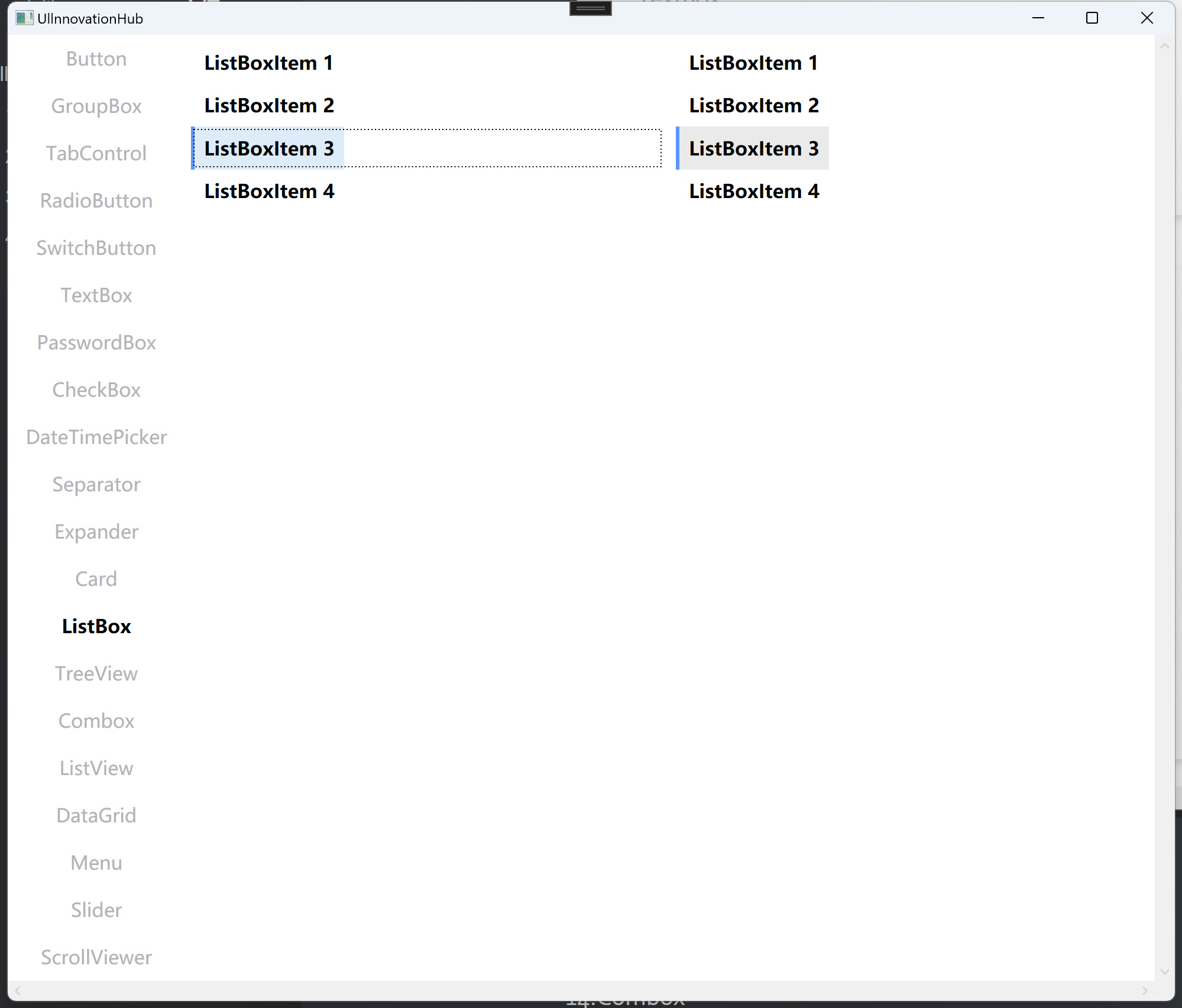Close the UIInnovationHub window
Screen dimensions: 1182x1008
[1147, 18]
